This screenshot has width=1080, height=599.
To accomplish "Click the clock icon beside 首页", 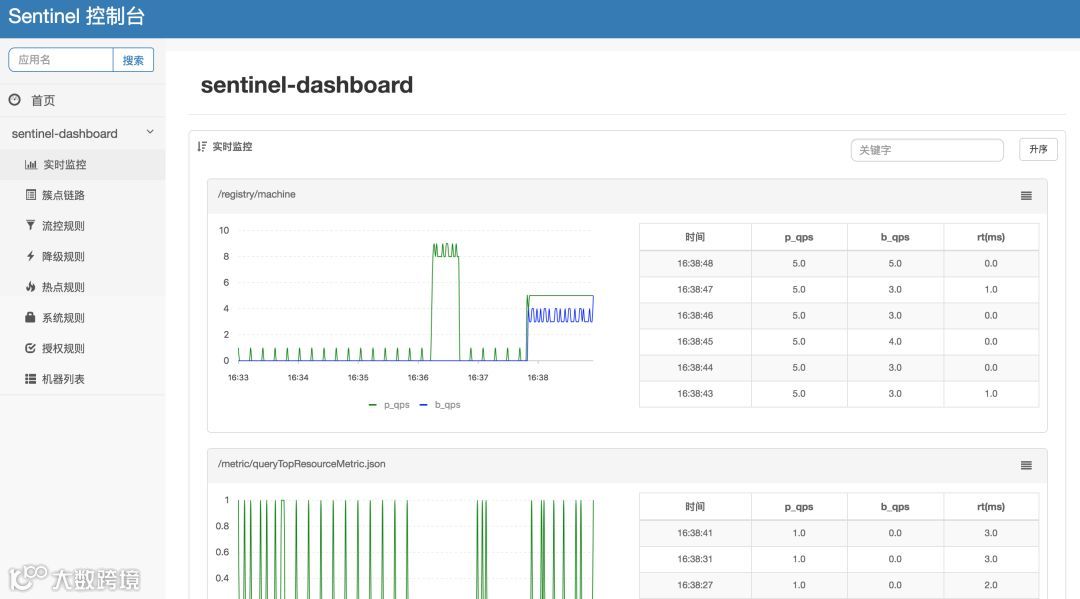I will tap(14, 100).
